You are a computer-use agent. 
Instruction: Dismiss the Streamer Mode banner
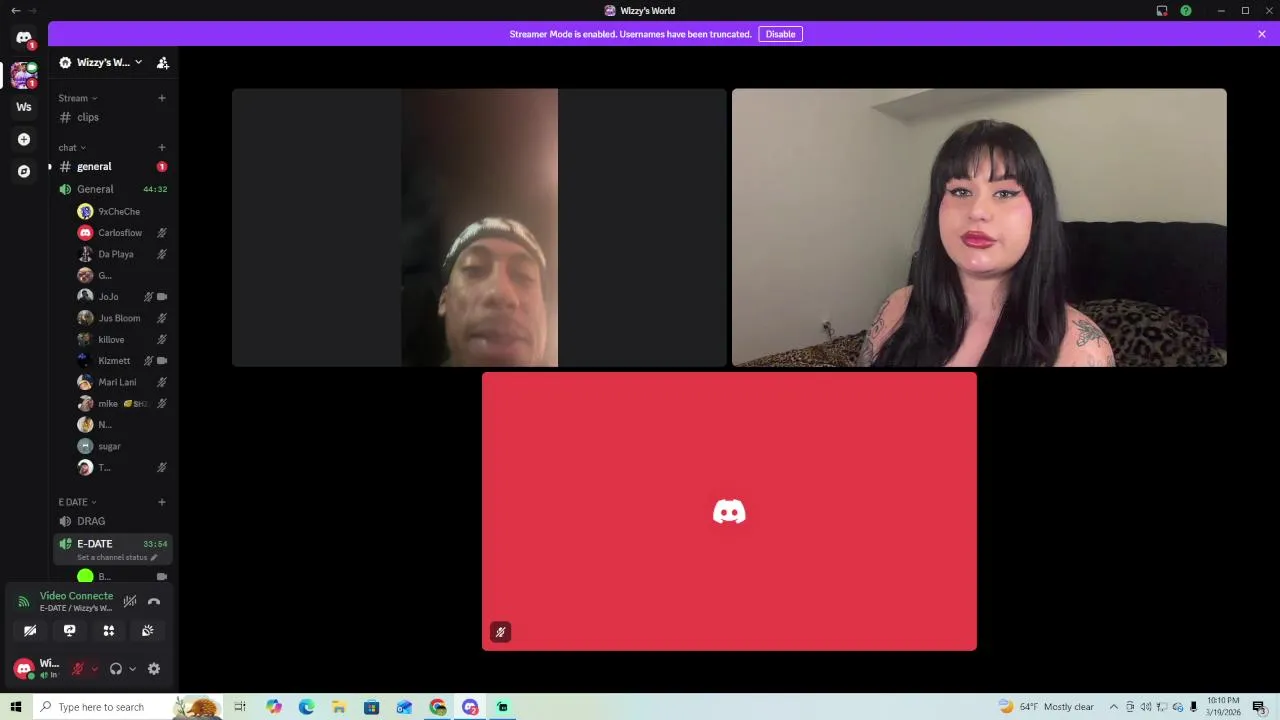[x=1262, y=34]
